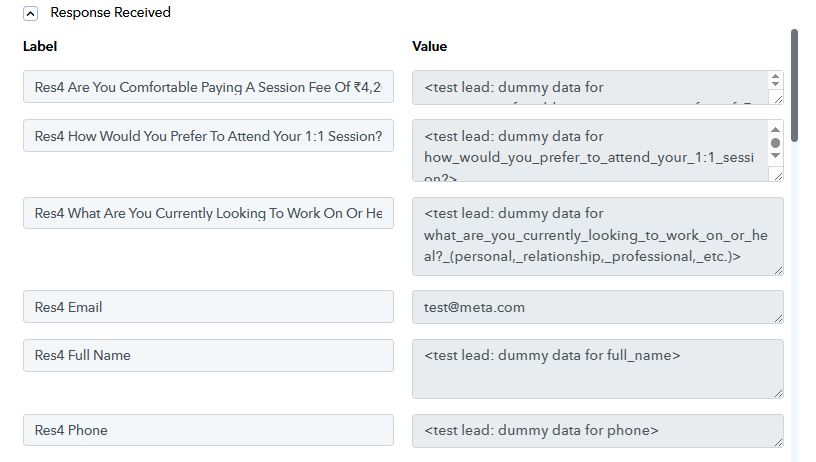The image size is (816, 462).
Task: Click the session fee value scroll-up arrow
Action: (776, 77)
